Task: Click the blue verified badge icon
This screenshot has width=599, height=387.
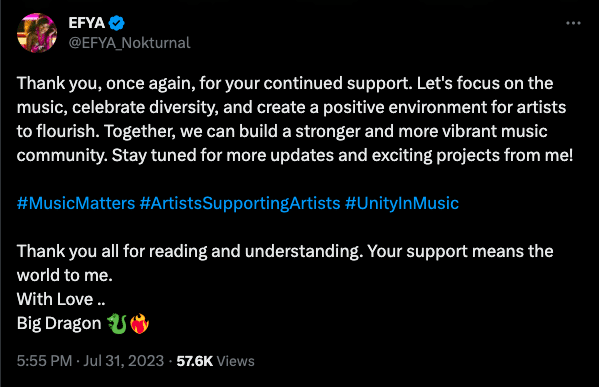Action: pos(117,23)
